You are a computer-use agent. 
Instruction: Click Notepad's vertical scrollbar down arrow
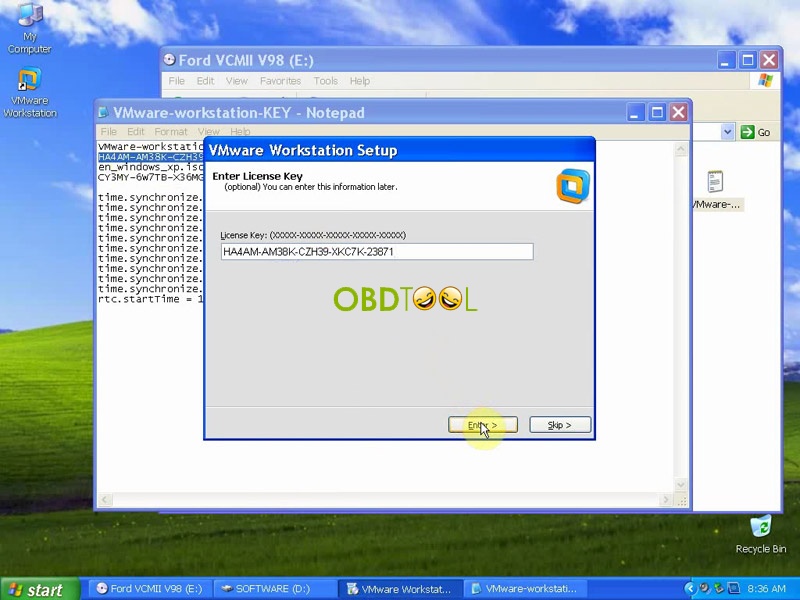coord(681,485)
